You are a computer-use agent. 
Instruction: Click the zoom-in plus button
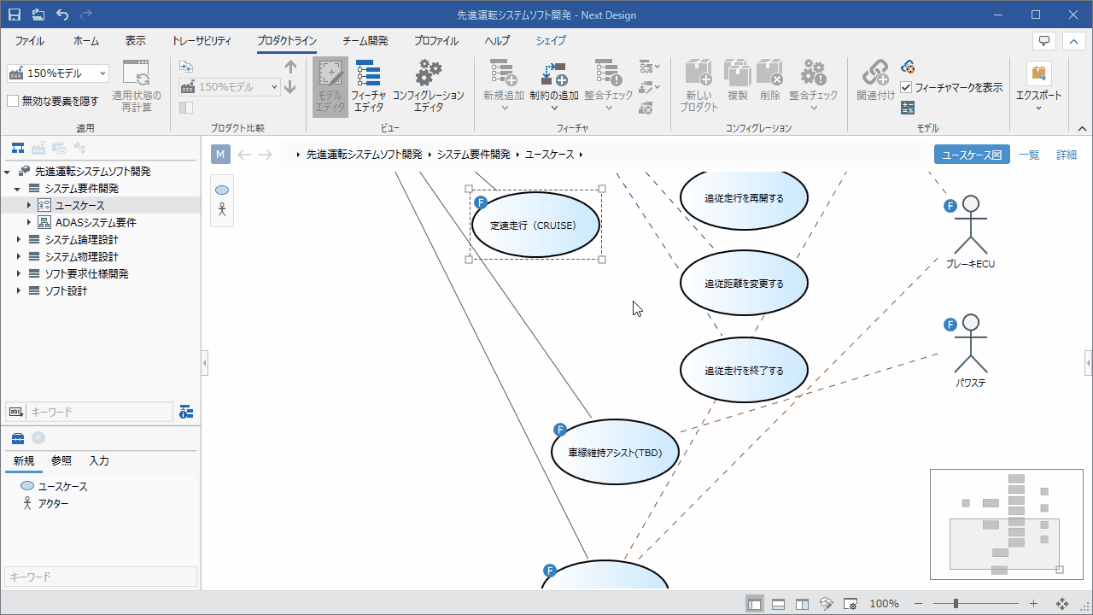tap(1034, 604)
